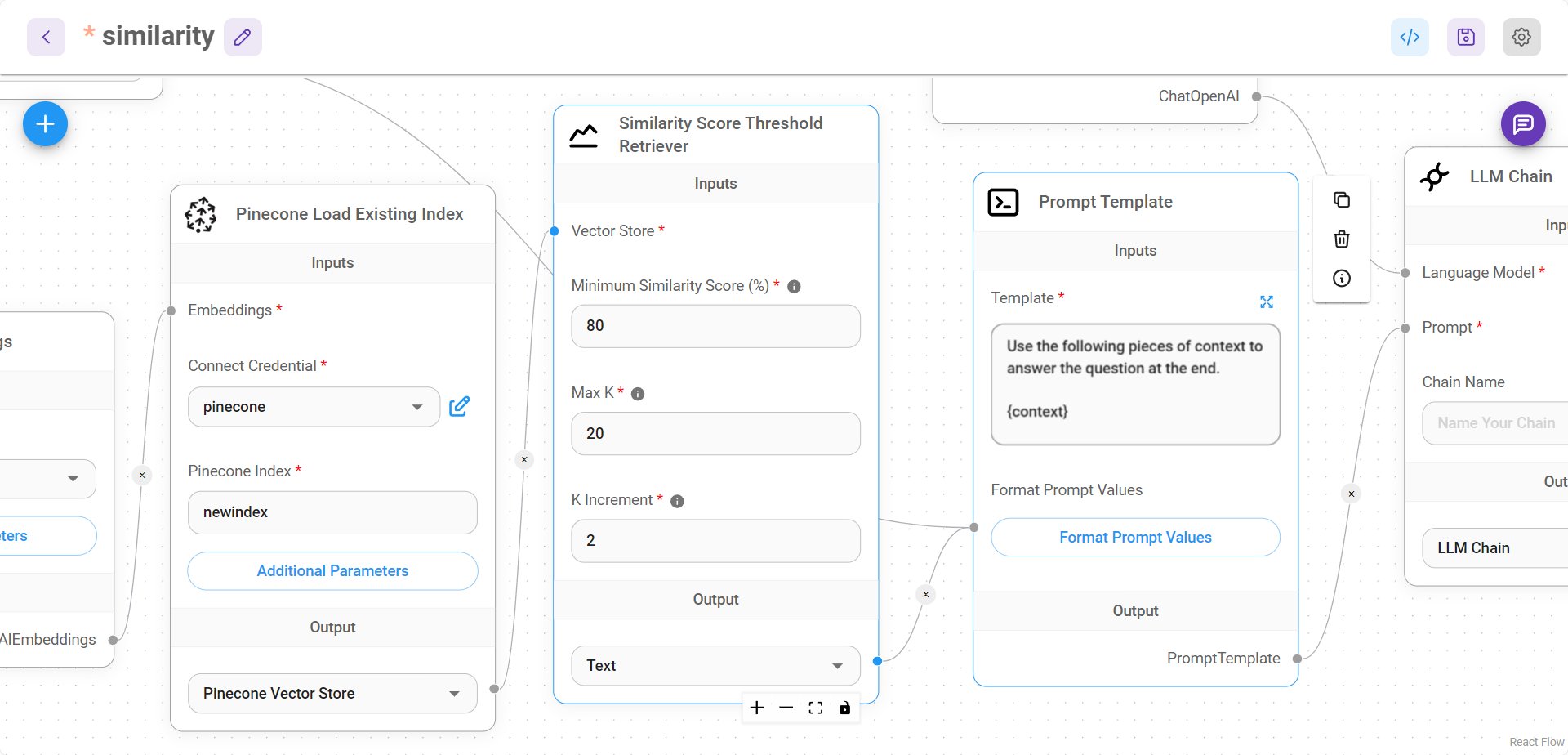
Task: Click the Pinecone Index input field
Action: point(332,512)
